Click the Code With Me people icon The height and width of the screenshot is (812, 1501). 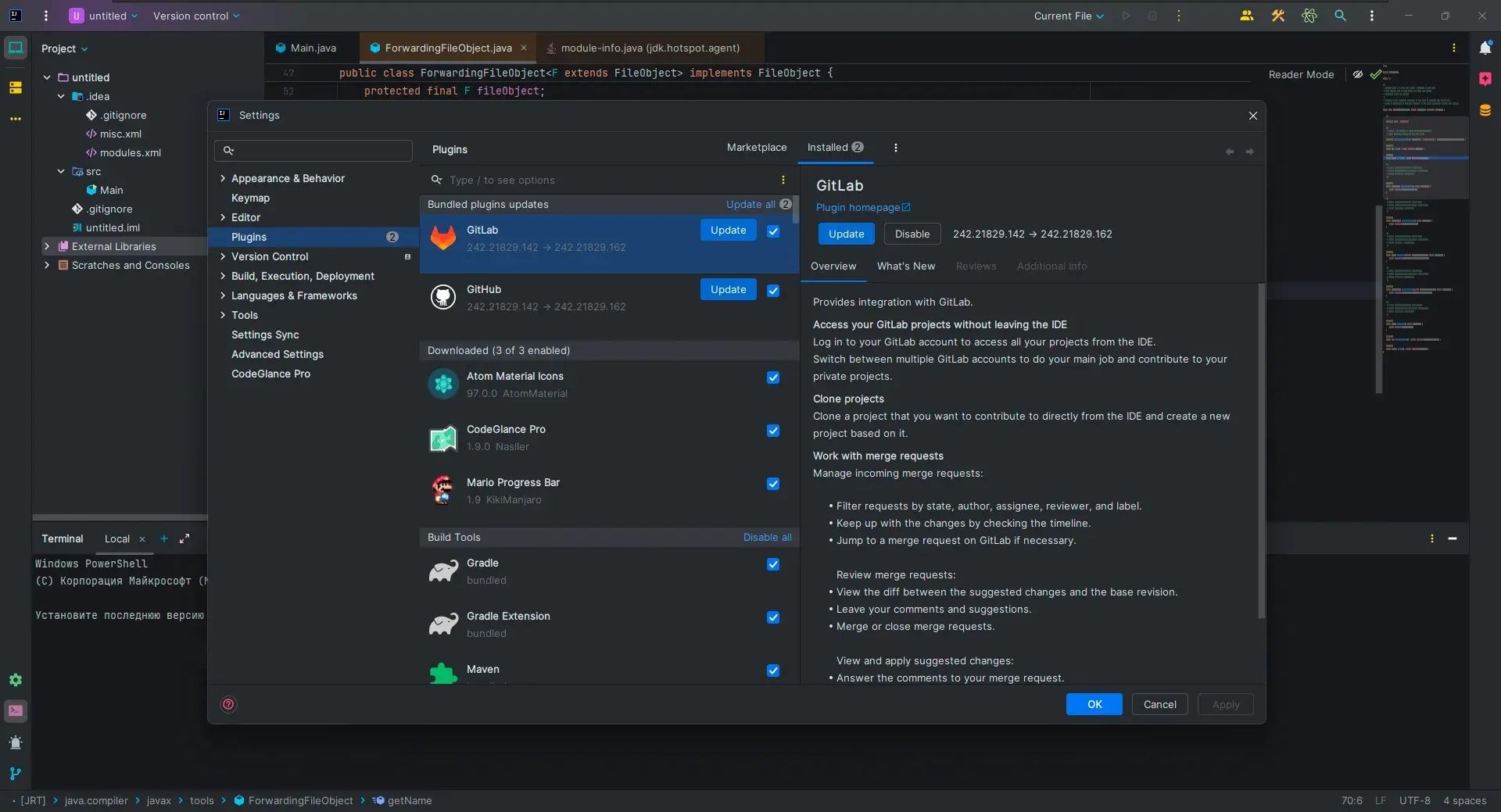(1247, 16)
